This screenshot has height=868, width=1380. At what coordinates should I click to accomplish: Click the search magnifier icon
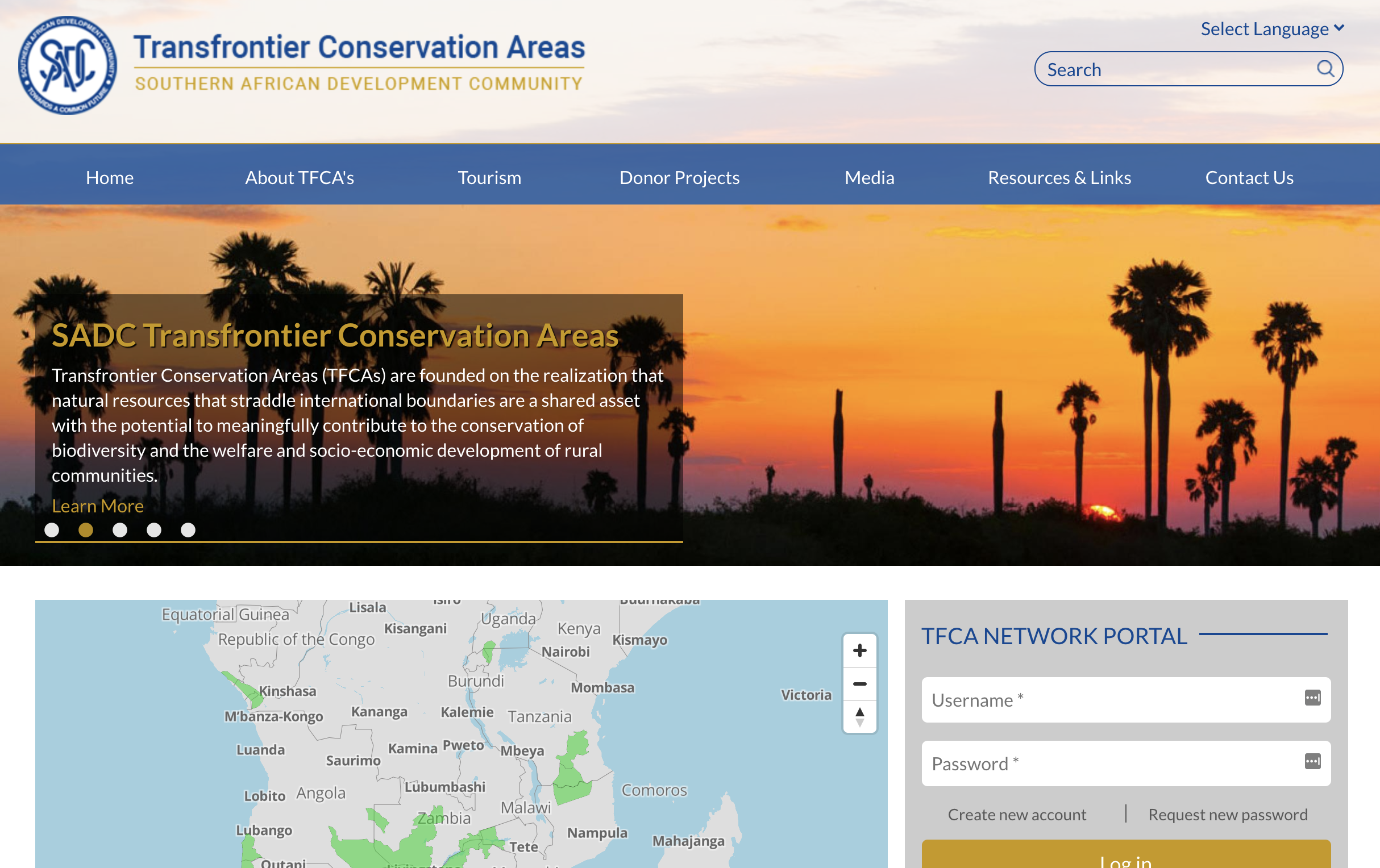[x=1325, y=69]
